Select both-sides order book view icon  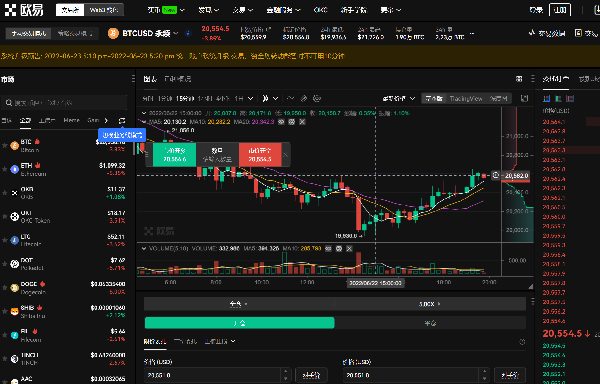pyautogui.click(x=547, y=99)
